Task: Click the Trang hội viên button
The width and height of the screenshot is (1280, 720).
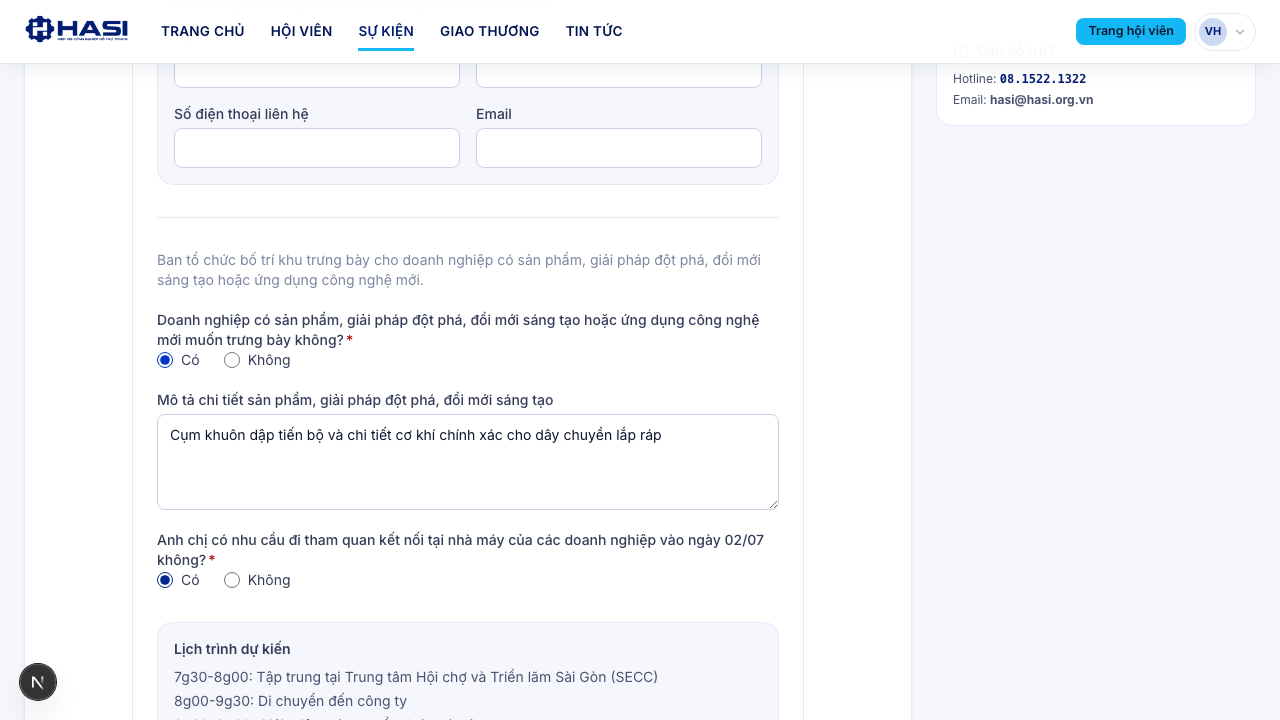Action: tap(1131, 31)
